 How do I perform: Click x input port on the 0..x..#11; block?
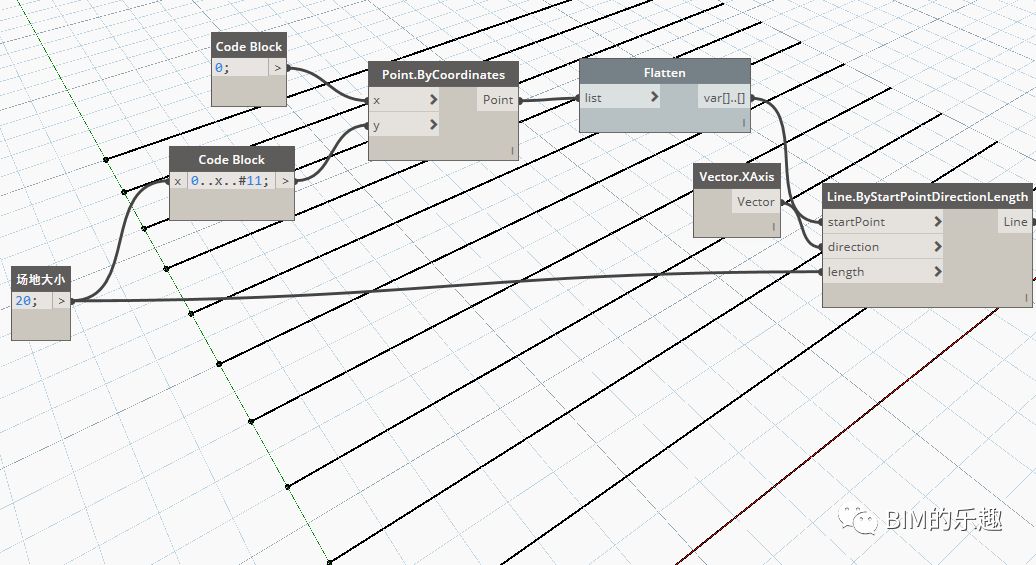(x=178, y=180)
